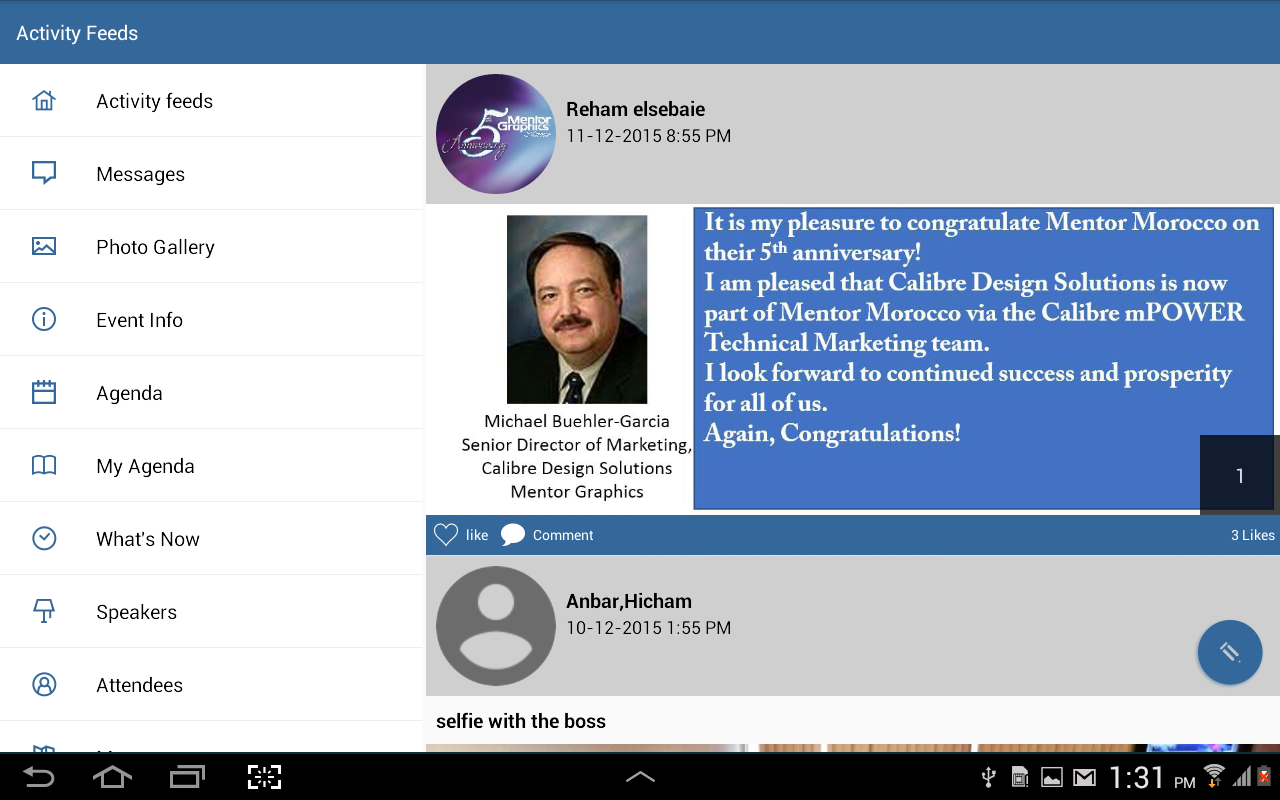Select My Agenda from the side menu

[212, 466]
